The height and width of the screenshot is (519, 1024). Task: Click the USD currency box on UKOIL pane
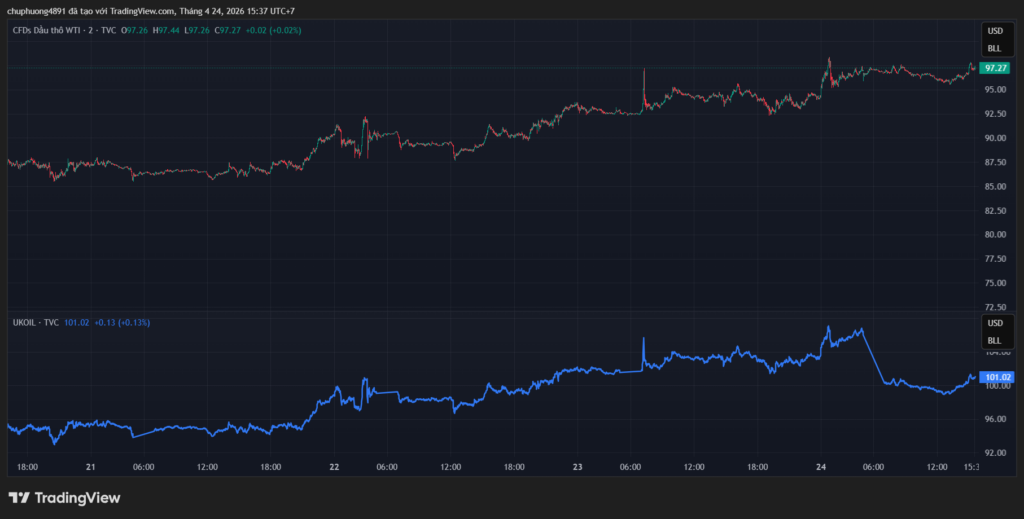click(x=994, y=324)
